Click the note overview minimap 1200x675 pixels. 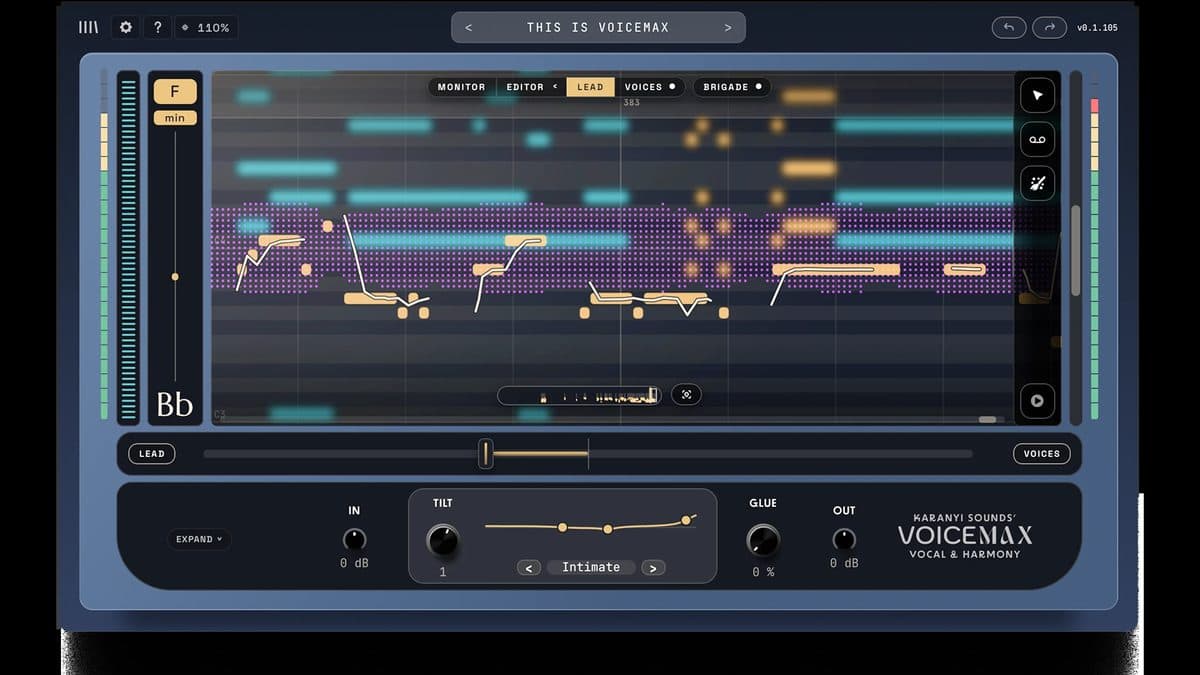[580, 396]
